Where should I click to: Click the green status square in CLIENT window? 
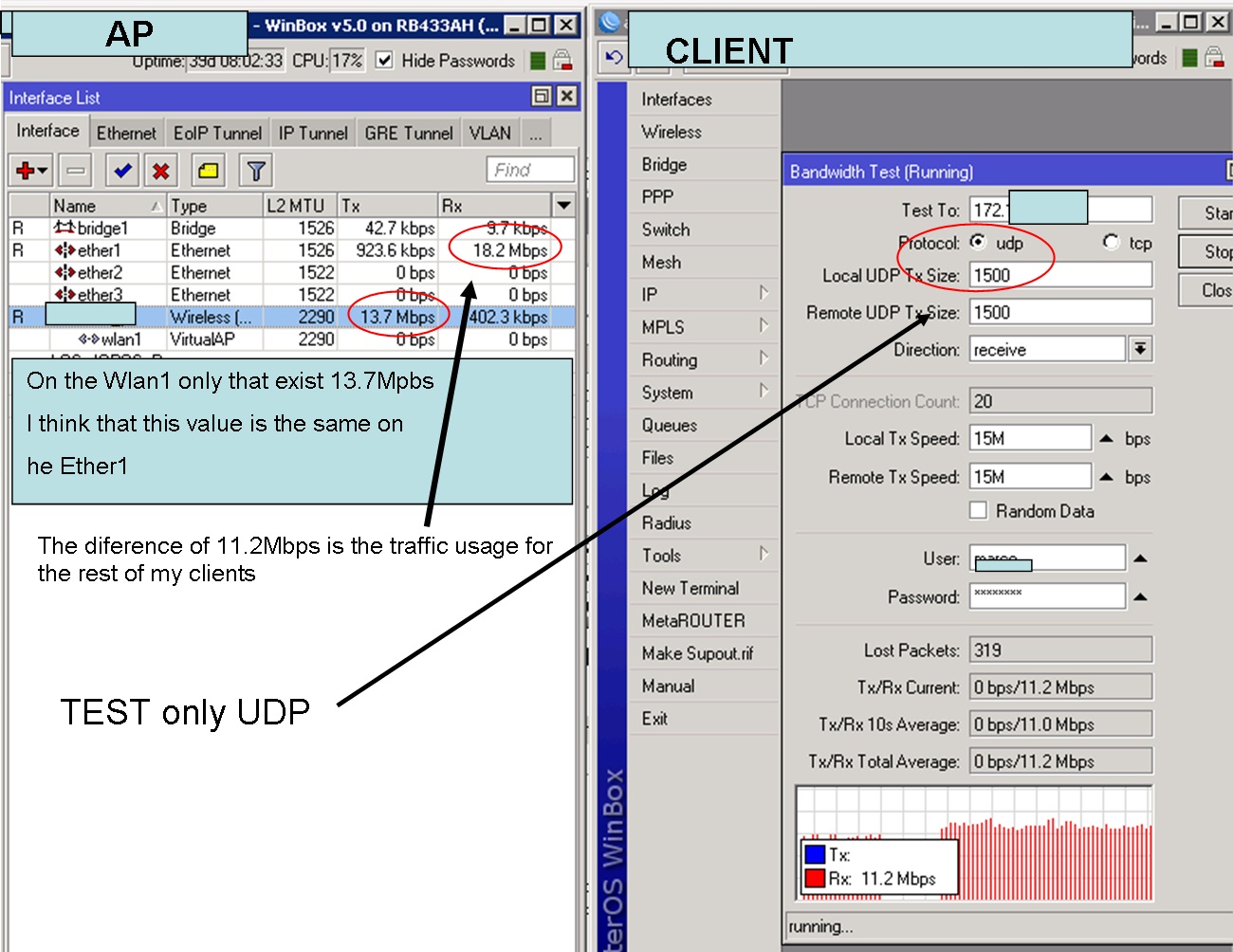(1189, 58)
